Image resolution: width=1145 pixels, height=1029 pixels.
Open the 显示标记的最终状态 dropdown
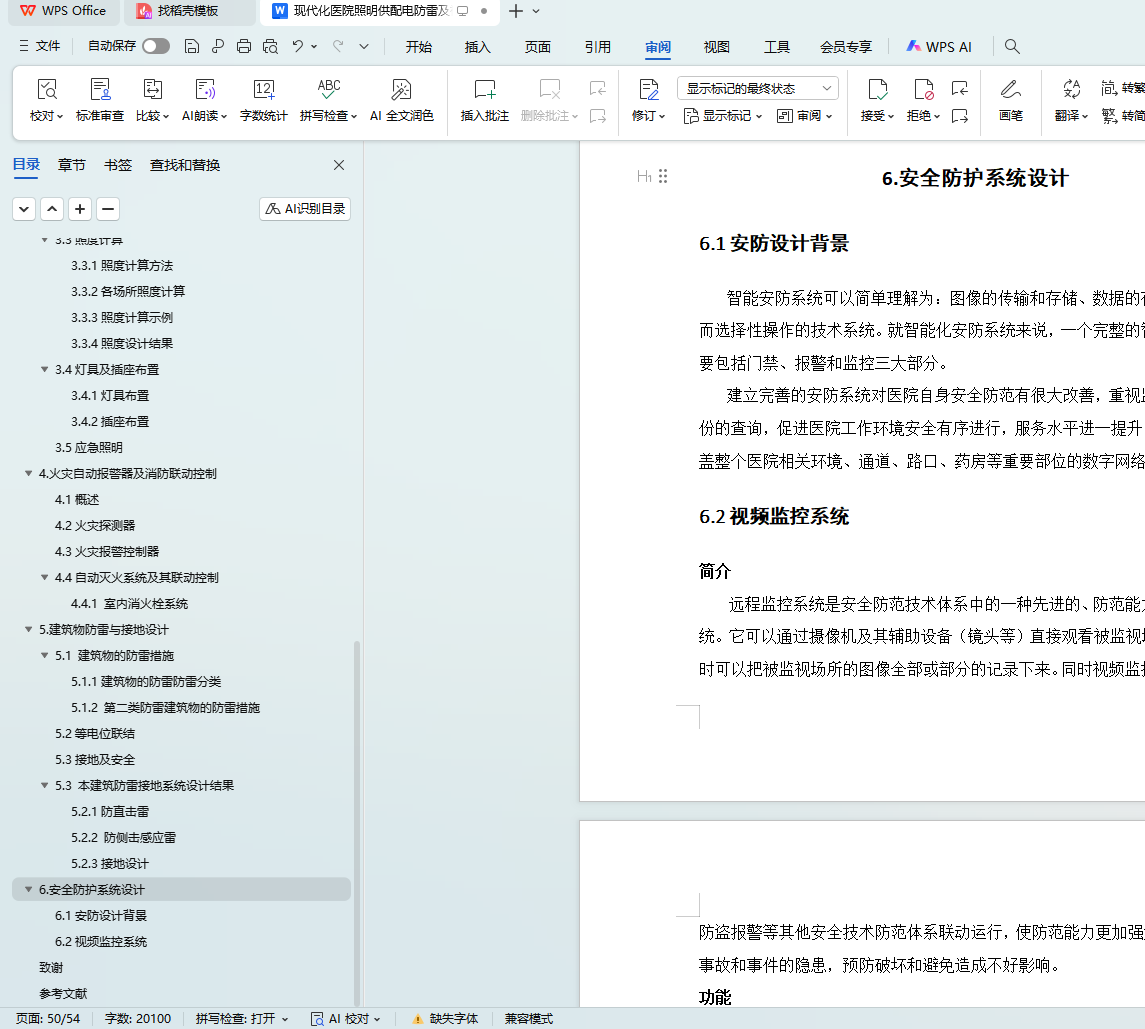[x=757, y=88]
